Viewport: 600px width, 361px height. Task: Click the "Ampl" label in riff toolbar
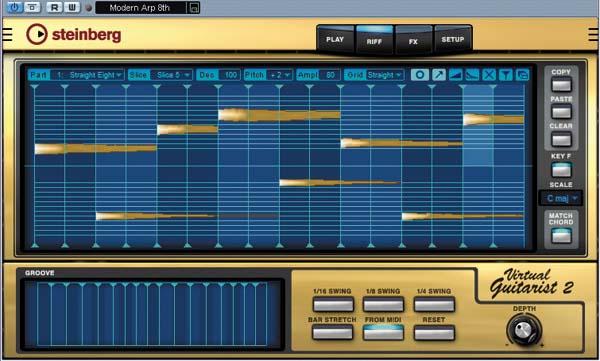[x=308, y=75]
